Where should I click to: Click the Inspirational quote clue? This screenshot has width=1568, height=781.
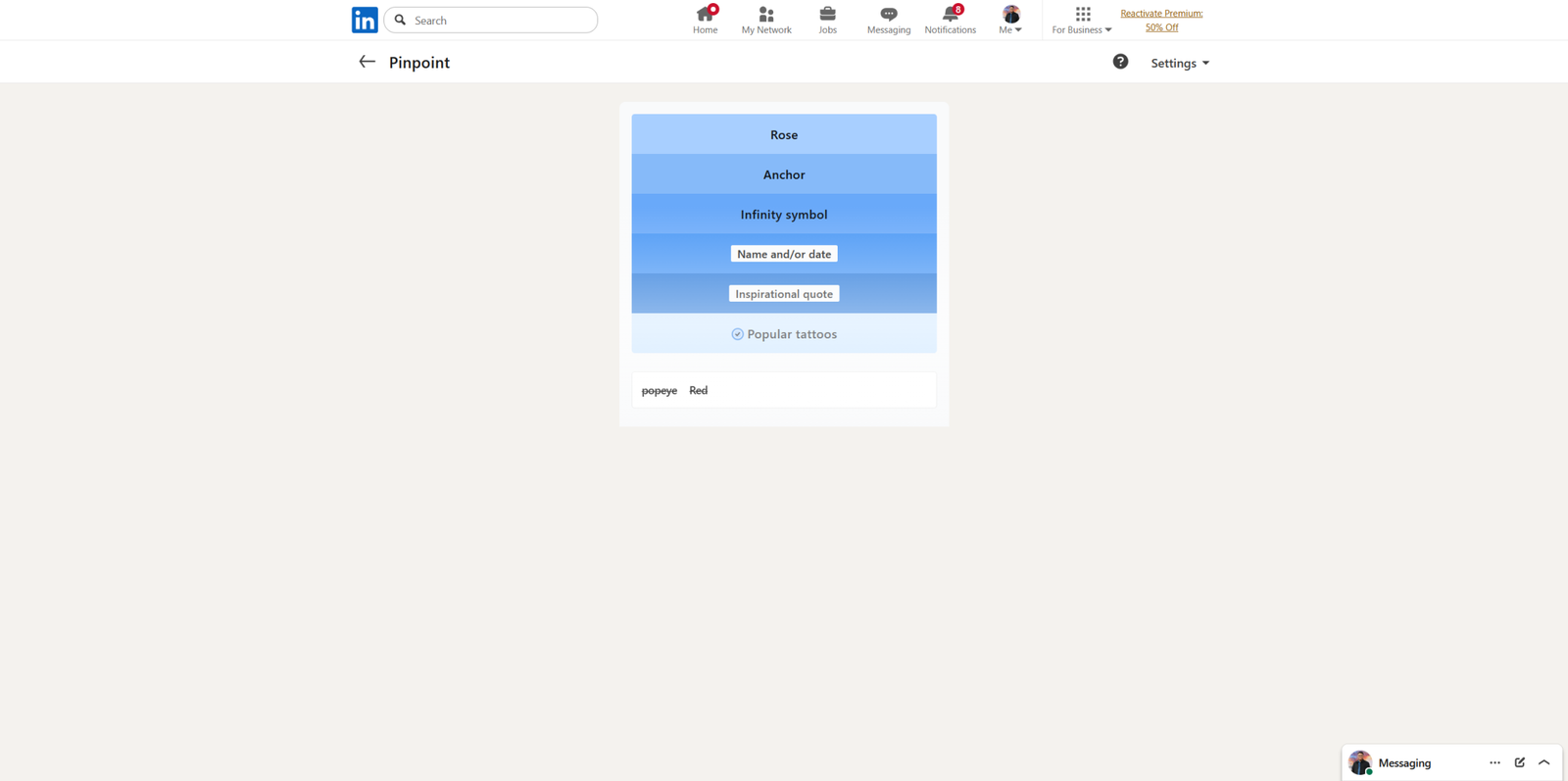pyautogui.click(x=784, y=294)
